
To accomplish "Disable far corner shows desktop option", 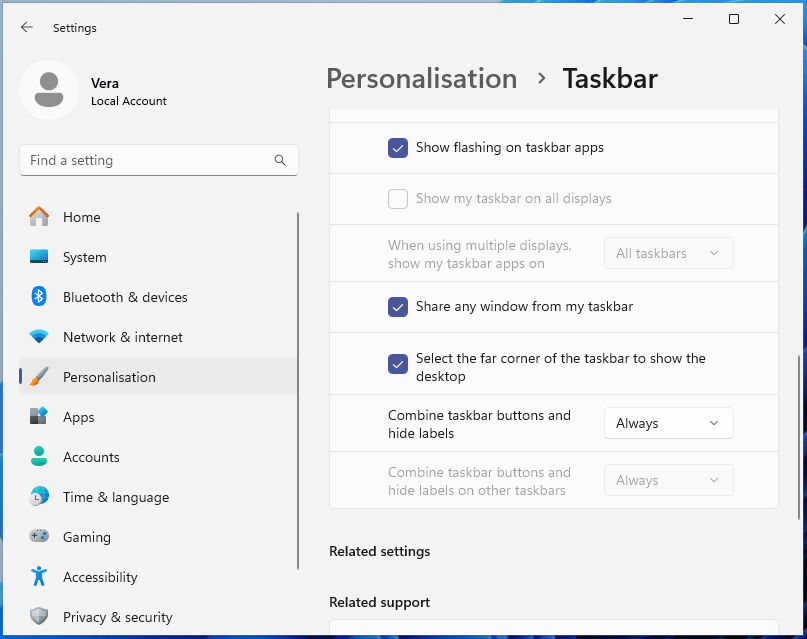I will (398, 364).
